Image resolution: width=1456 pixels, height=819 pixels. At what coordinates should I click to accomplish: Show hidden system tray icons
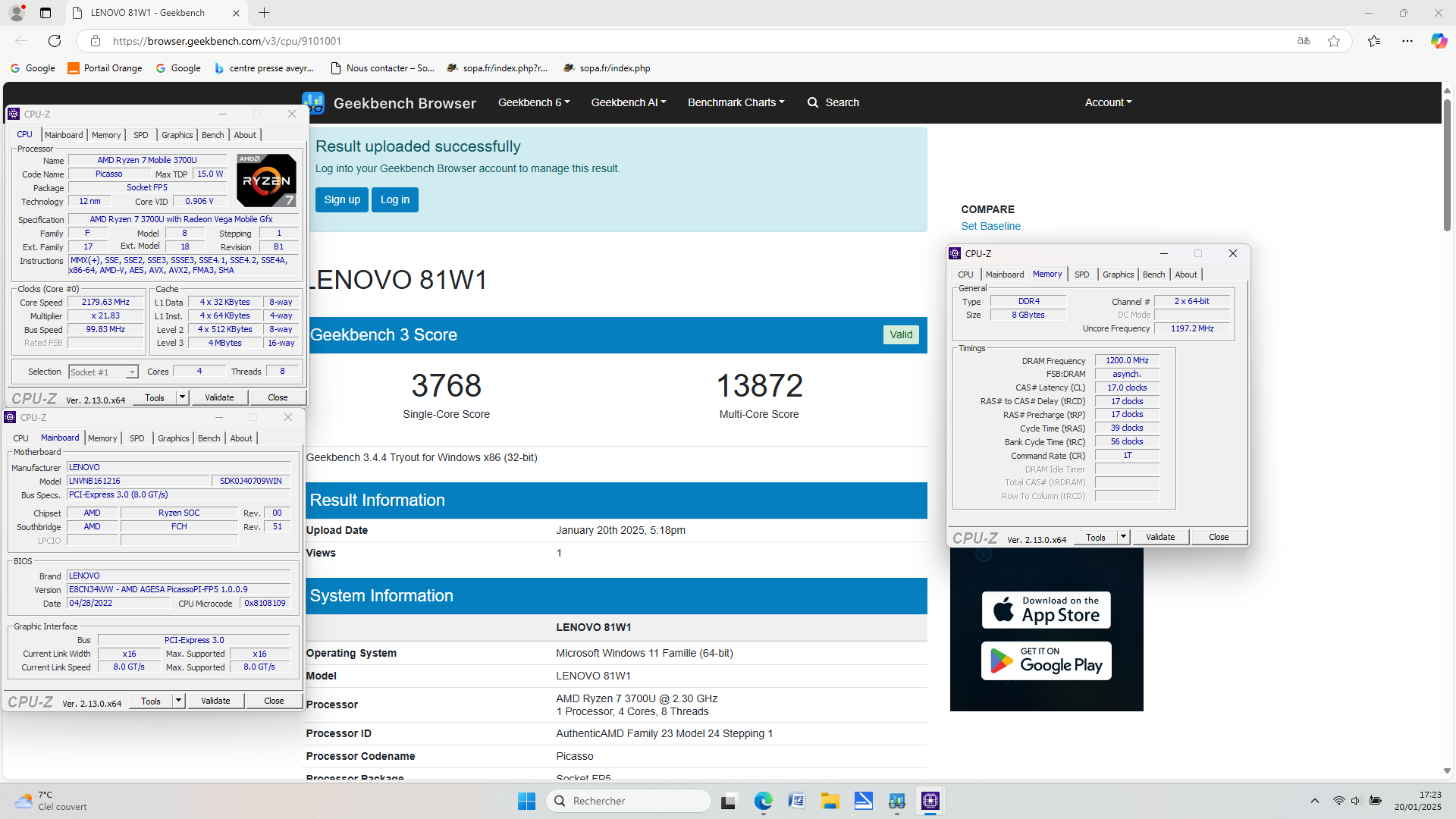[1315, 801]
